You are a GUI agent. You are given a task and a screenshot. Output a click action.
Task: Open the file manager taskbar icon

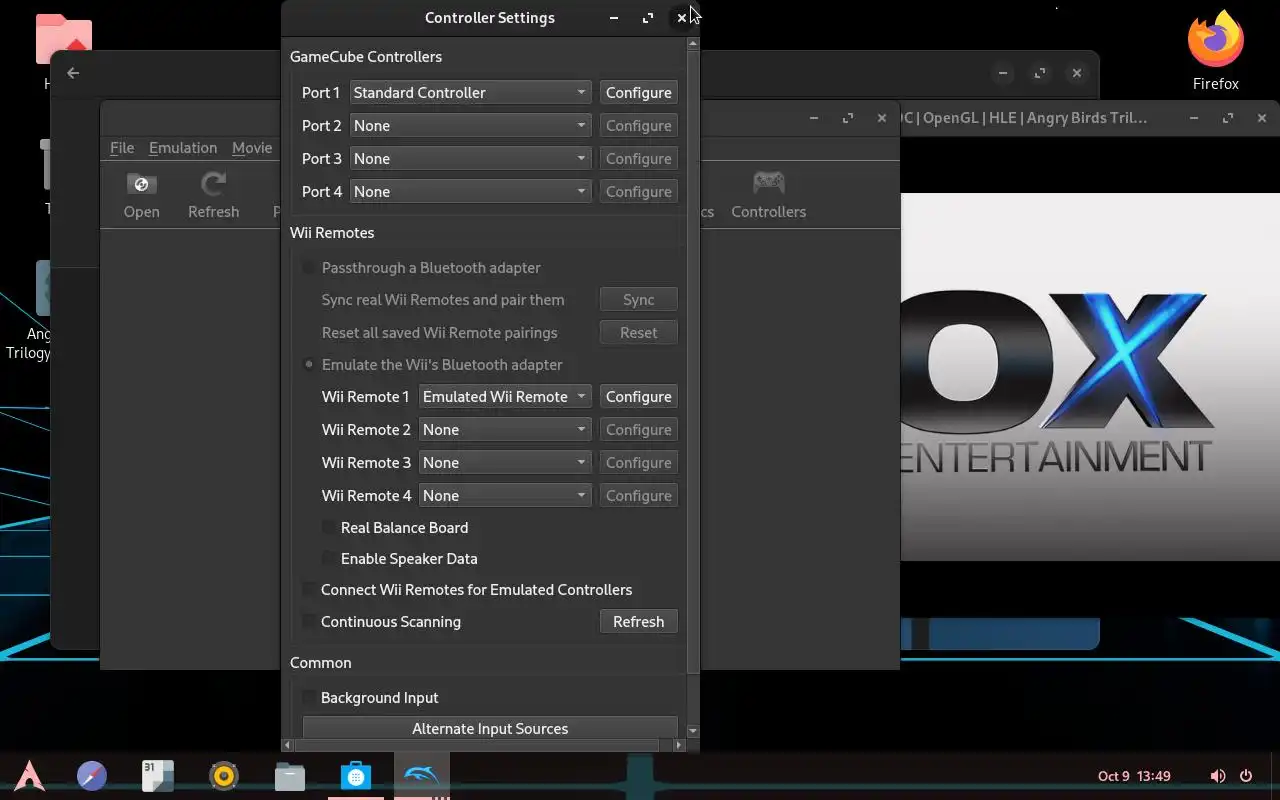pos(290,776)
